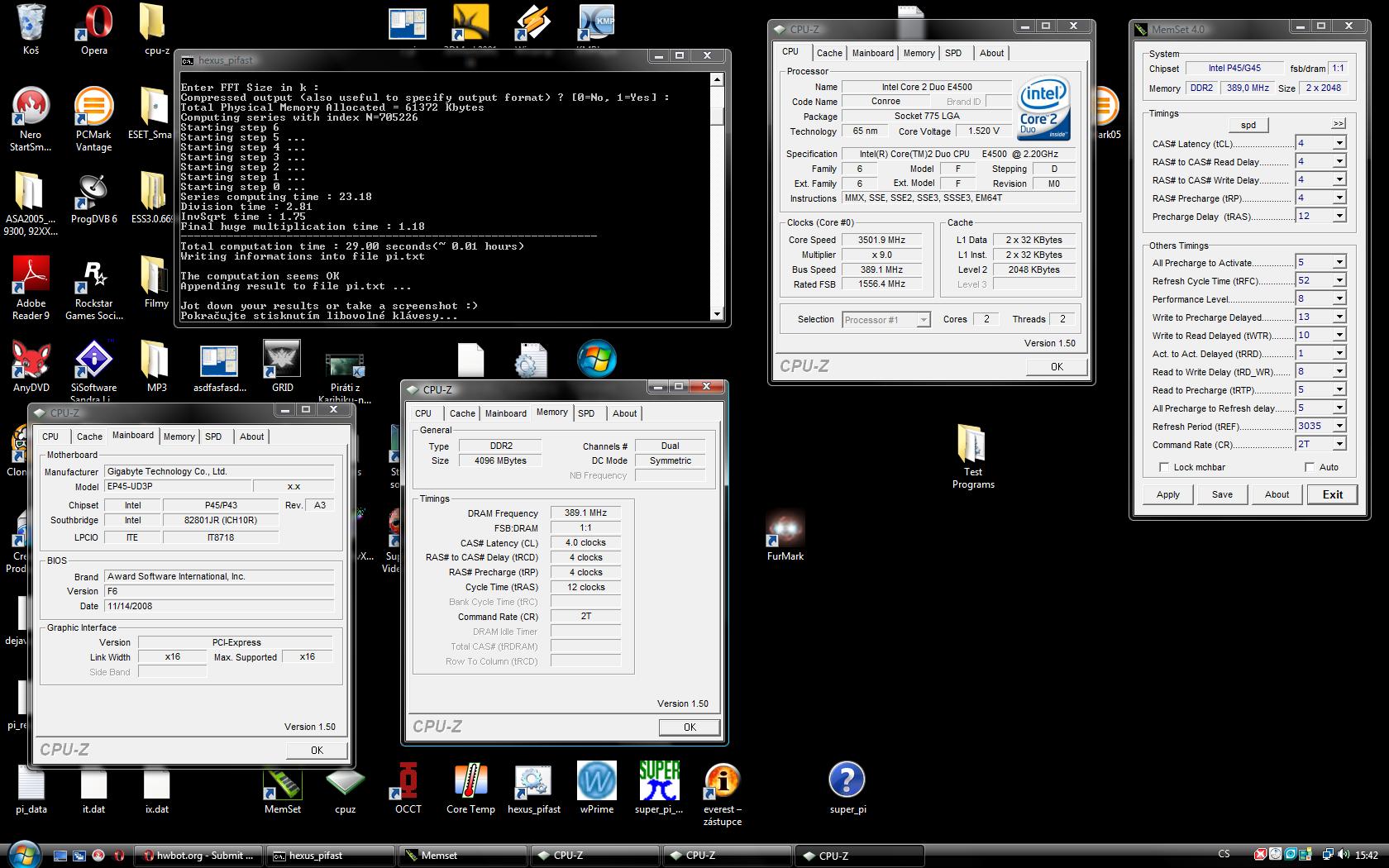Open everest – zástupce shortcut
The height and width of the screenshot is (868, 1389).
tap(722, 794)
